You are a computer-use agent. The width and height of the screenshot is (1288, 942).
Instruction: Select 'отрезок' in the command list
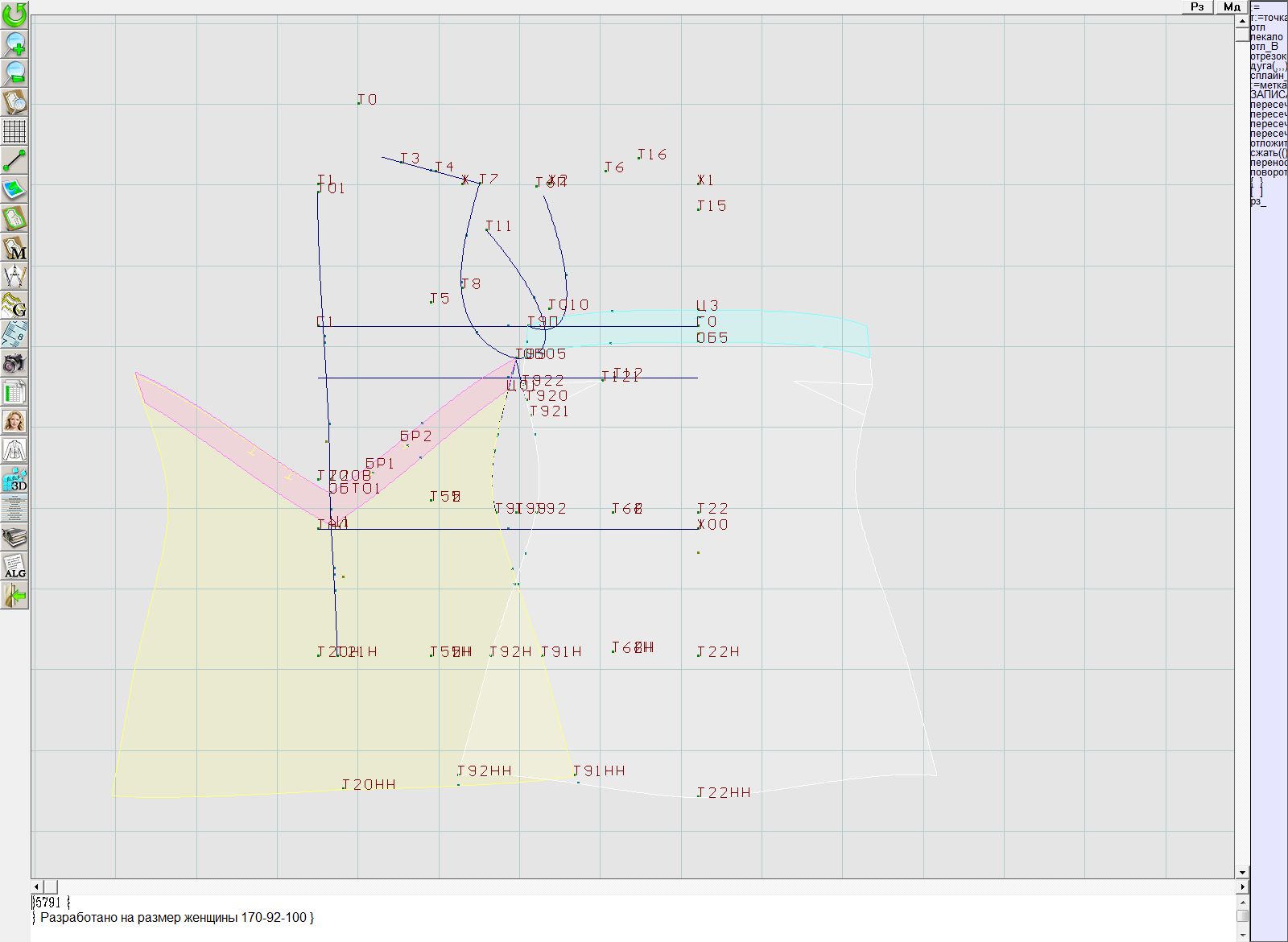[1268, 56]
